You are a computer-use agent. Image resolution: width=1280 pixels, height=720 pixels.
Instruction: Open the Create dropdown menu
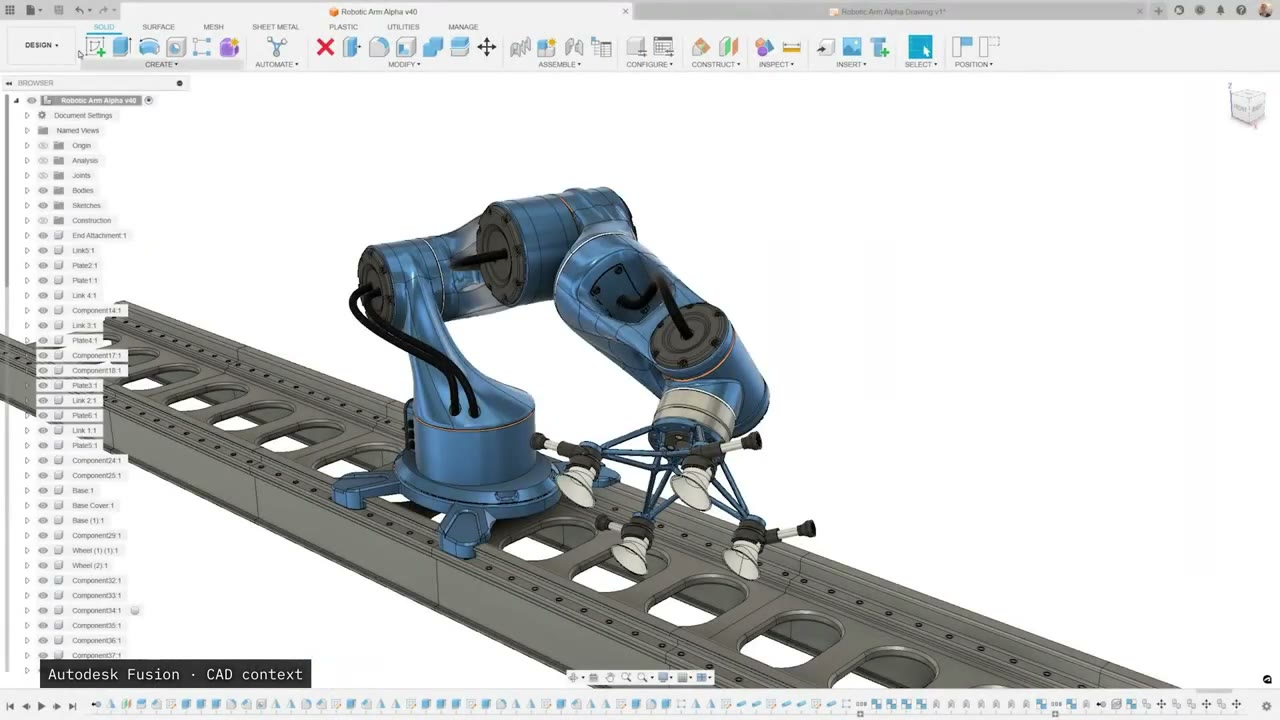click(x=161, y=64)
